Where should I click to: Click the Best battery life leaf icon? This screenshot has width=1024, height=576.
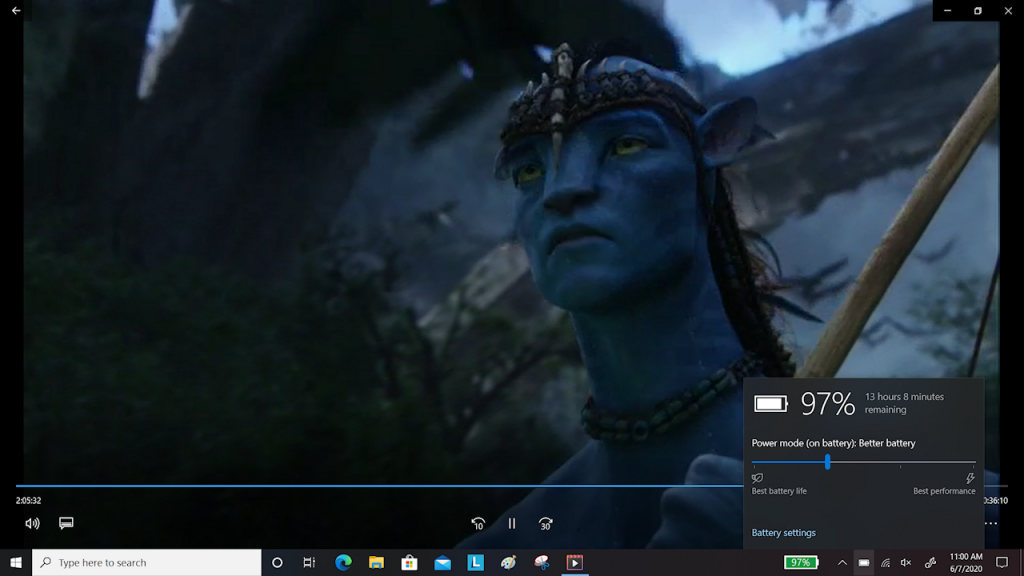758,478
